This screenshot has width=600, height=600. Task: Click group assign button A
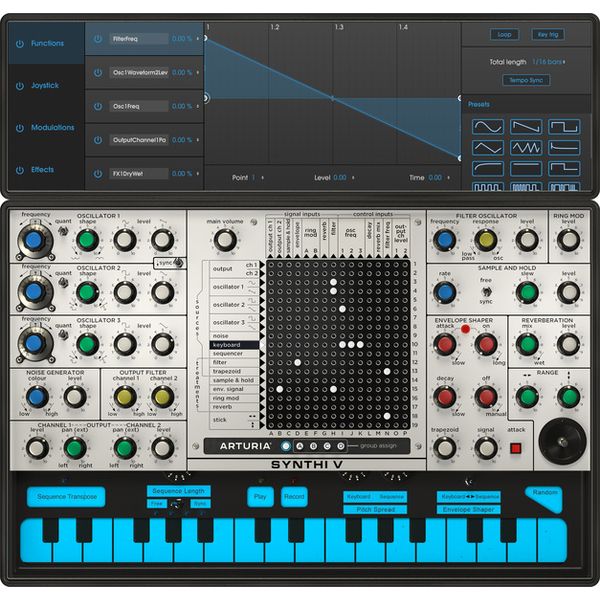coord(300,446)
